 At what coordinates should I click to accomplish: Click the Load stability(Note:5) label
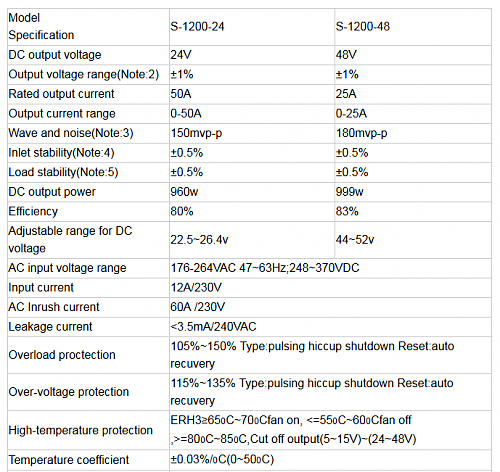(63, 172)
